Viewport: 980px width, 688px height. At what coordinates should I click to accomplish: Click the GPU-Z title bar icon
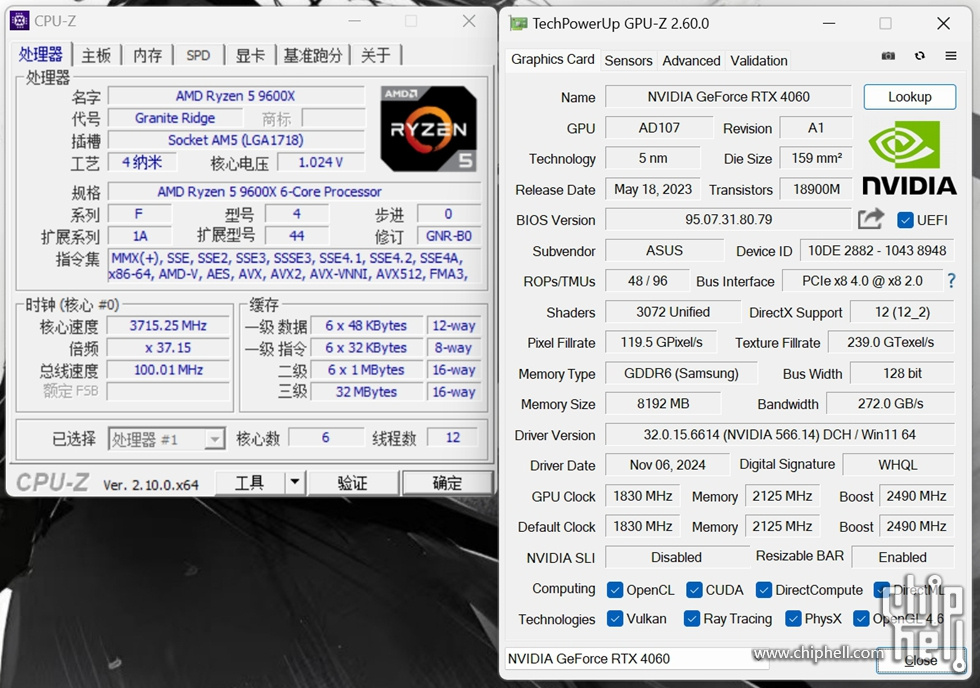coord(518,24)
